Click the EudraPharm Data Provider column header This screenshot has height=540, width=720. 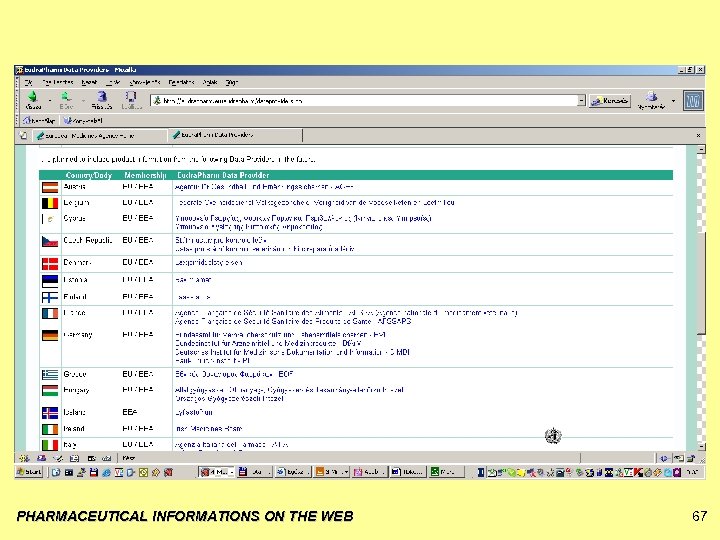(x=223, y=175)
